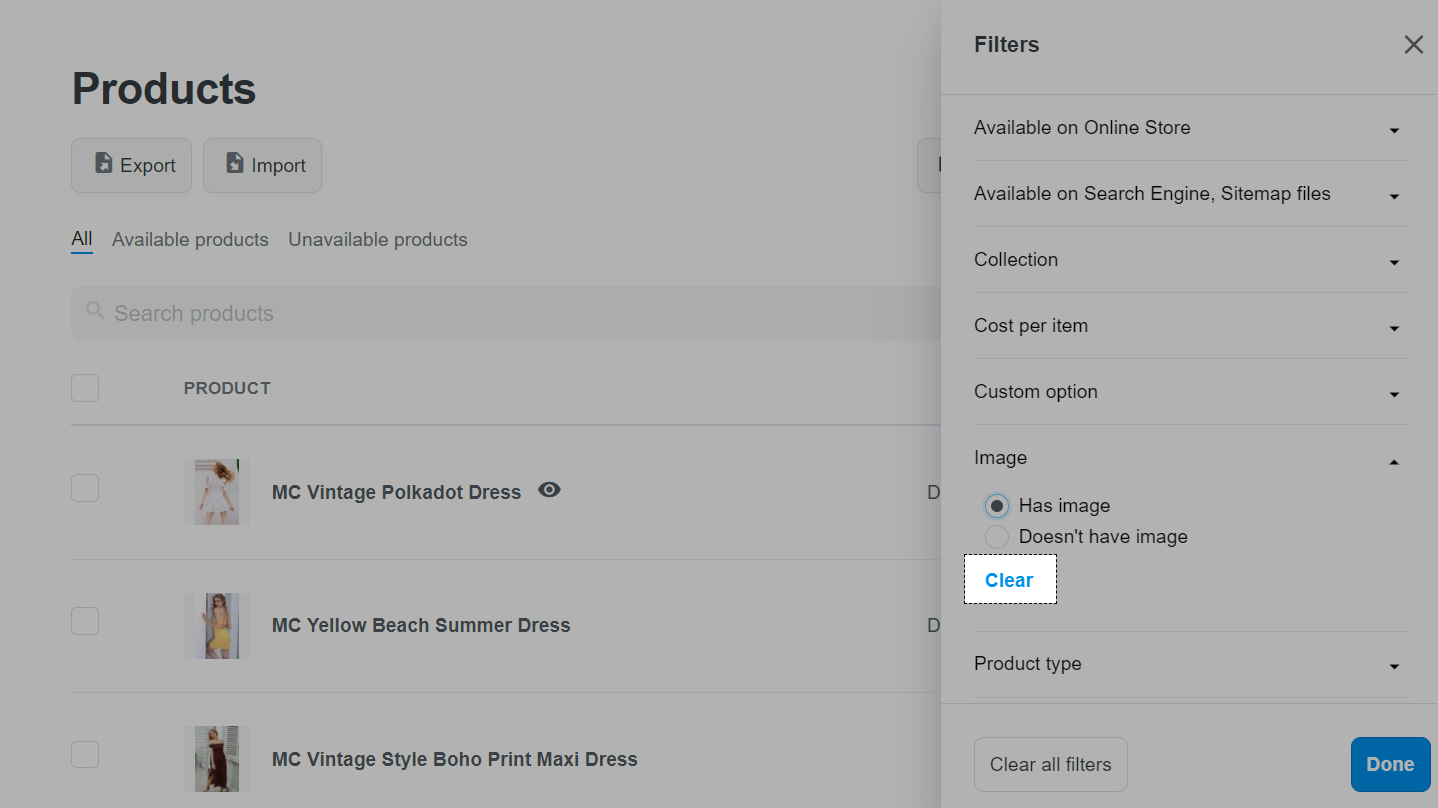Collapse the Image filter section

[x=1192, y=458]
